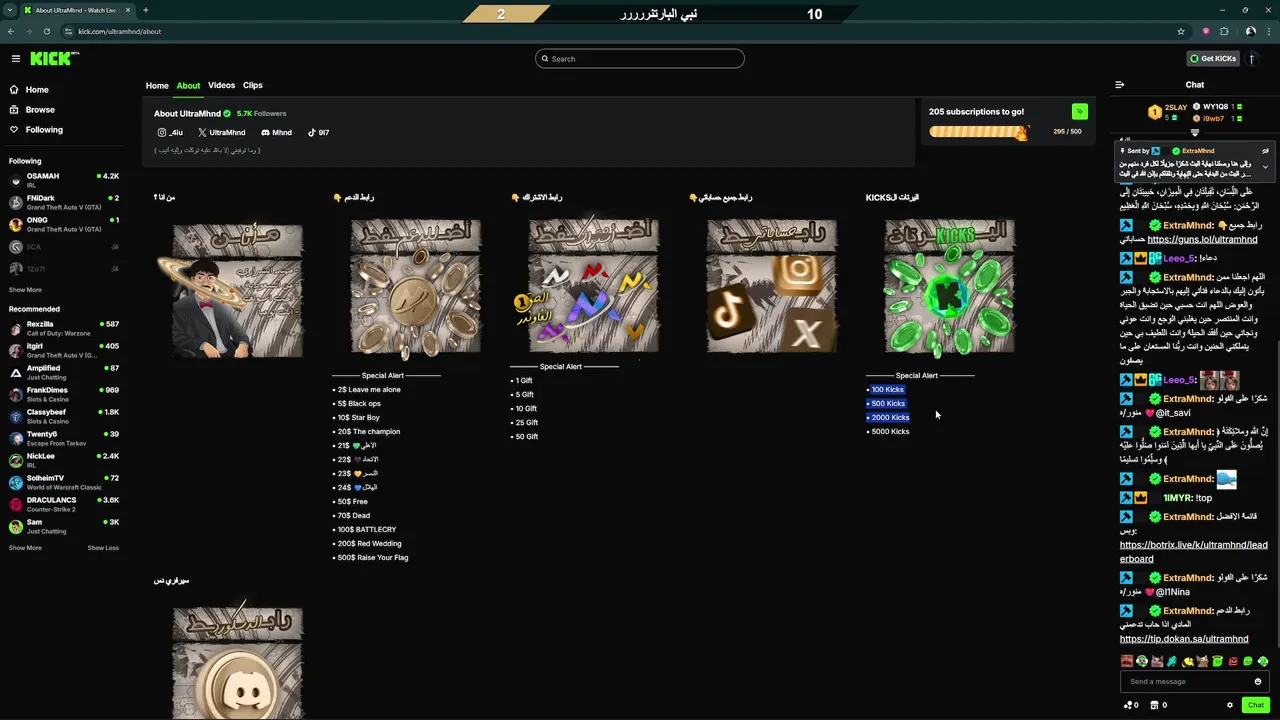Screen dimensions: 1280x720
Task: Click the "100$ BATTLECRY" alert text
Action: (367, 530)
